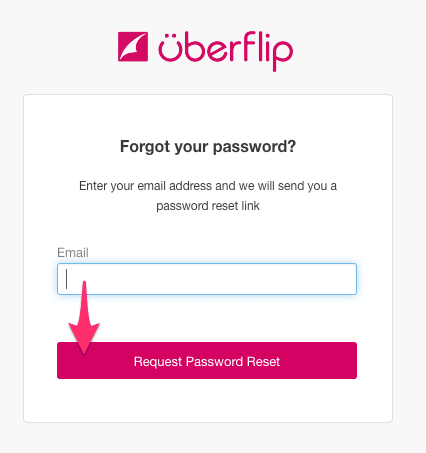Click the 'Enter your email address' instruction line
426x453 pixels.
pyautogui.click(x=208, y=186)
